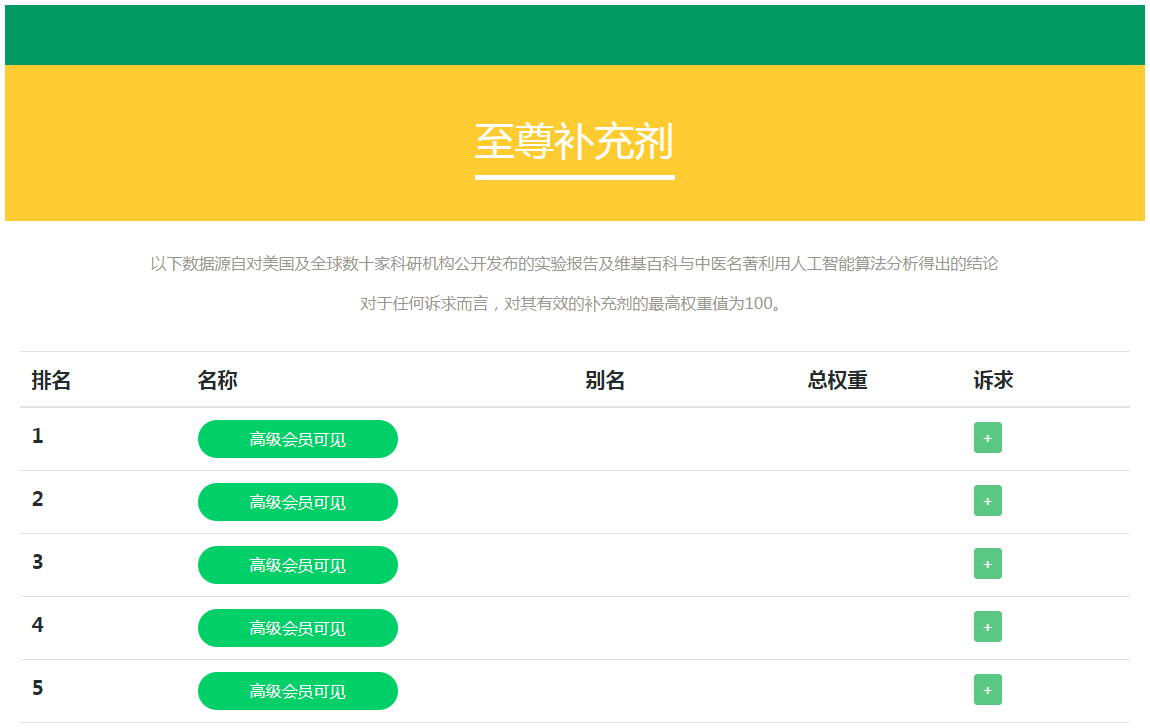This screenshot has width=1150, height=728.
Task: Click the 至尊补充剂 page title
Action: [574, 142]
